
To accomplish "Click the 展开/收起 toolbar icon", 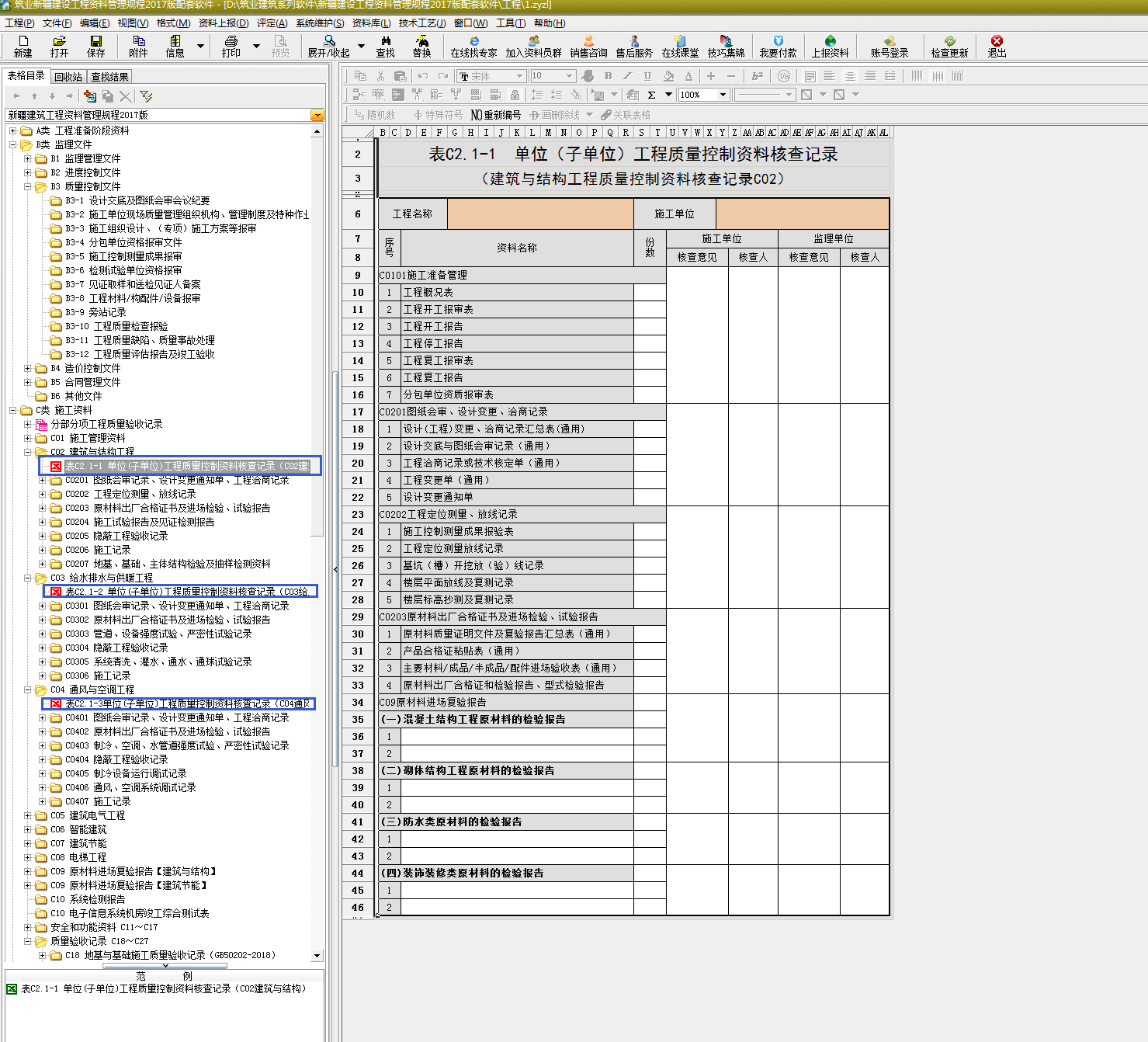I will pos(328,47).
